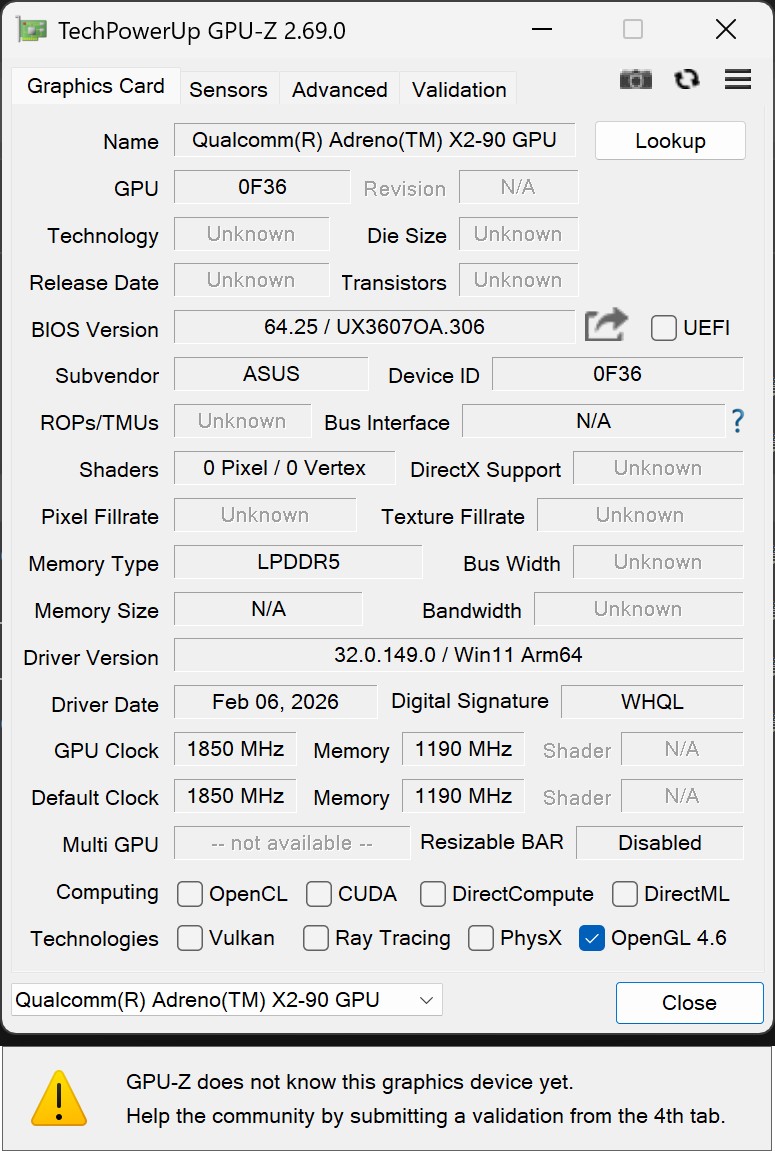Click the ROPs/TMUs Unknown field
The width and height of the screenshot is (775, 1151).
[242, 421]
